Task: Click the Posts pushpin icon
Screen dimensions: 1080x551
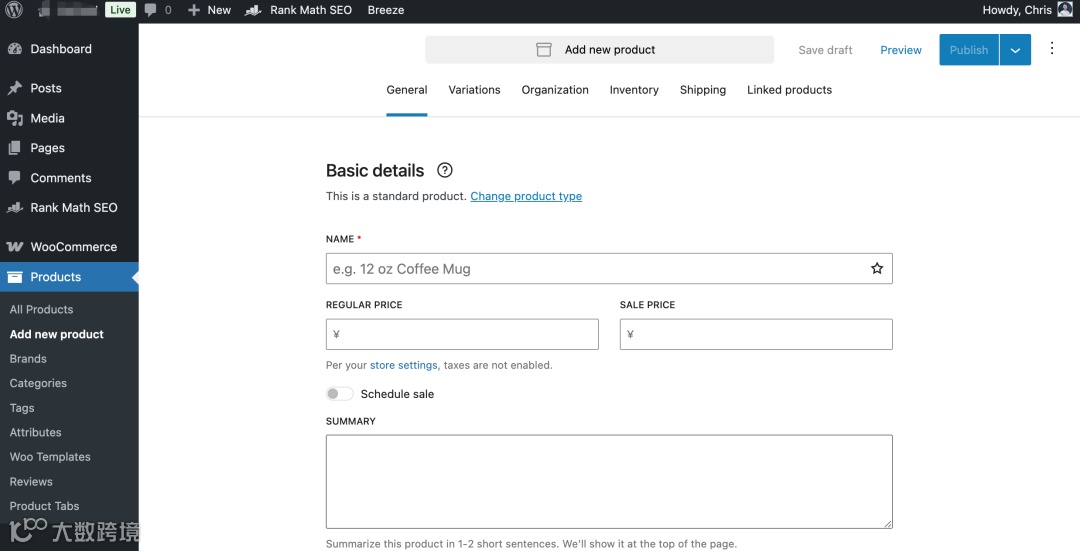Action: coord(15,88)
